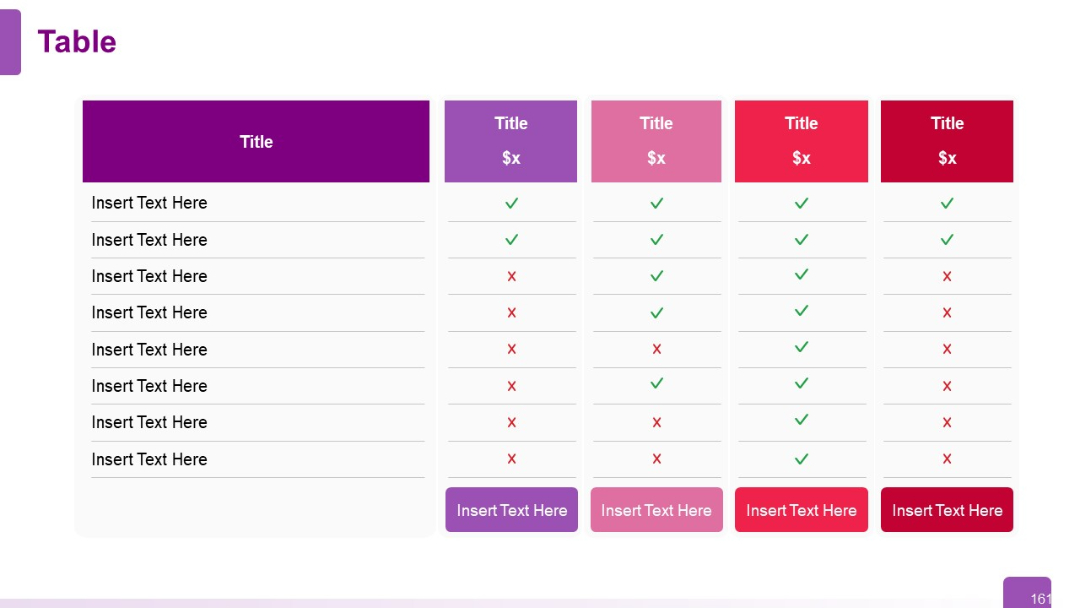Select the light purple Title $x header
This screenshot has height=608, width=1080.
(511, 141)
